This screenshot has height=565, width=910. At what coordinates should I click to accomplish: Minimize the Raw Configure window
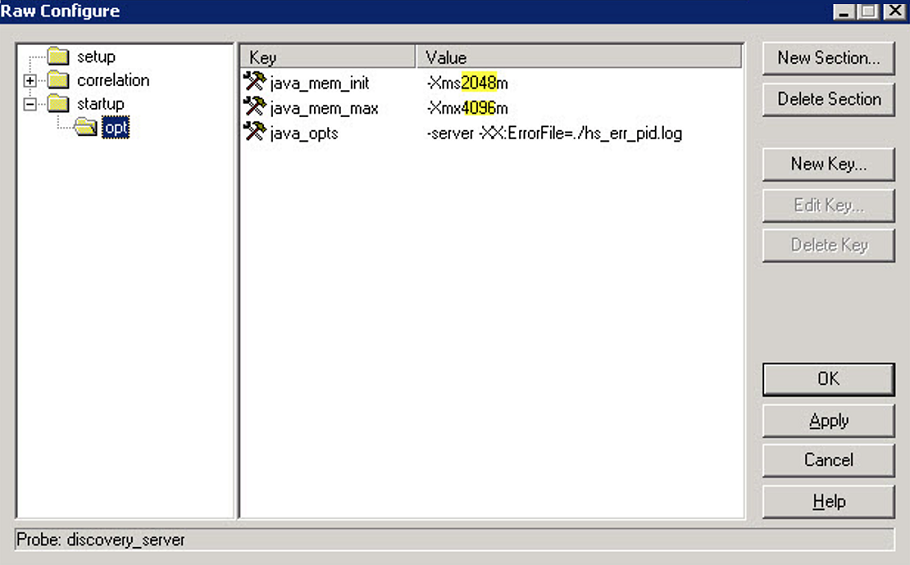tap(844, 11)
